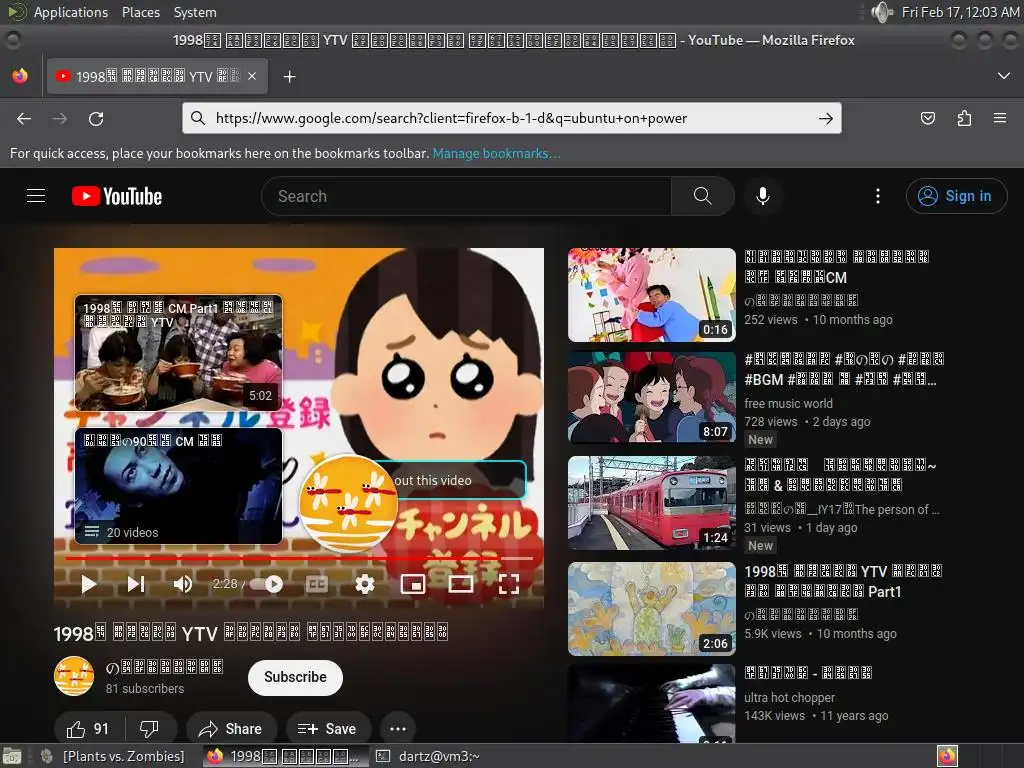
Task: Open the Applications menu
Action: [71, 12]
